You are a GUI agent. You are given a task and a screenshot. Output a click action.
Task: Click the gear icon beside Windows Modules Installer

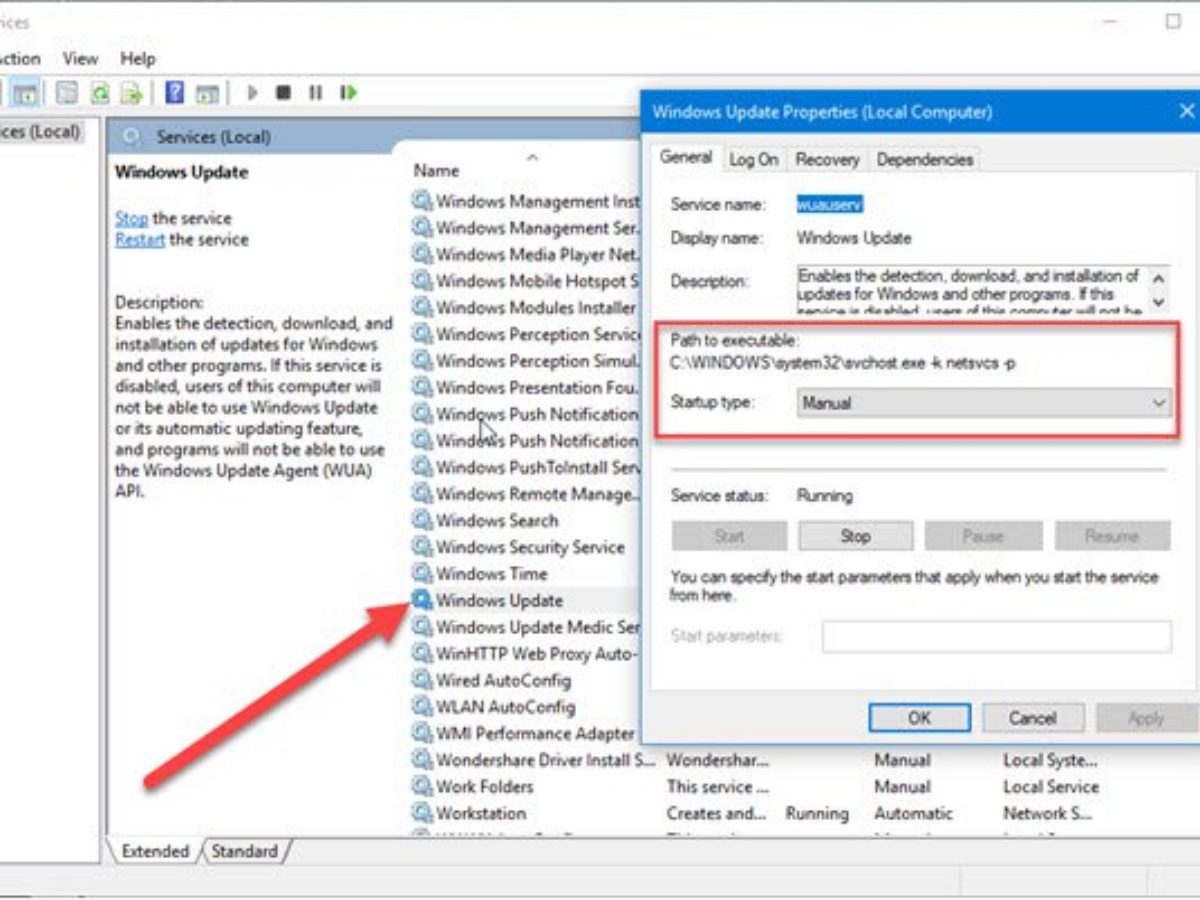click(422, 308)
